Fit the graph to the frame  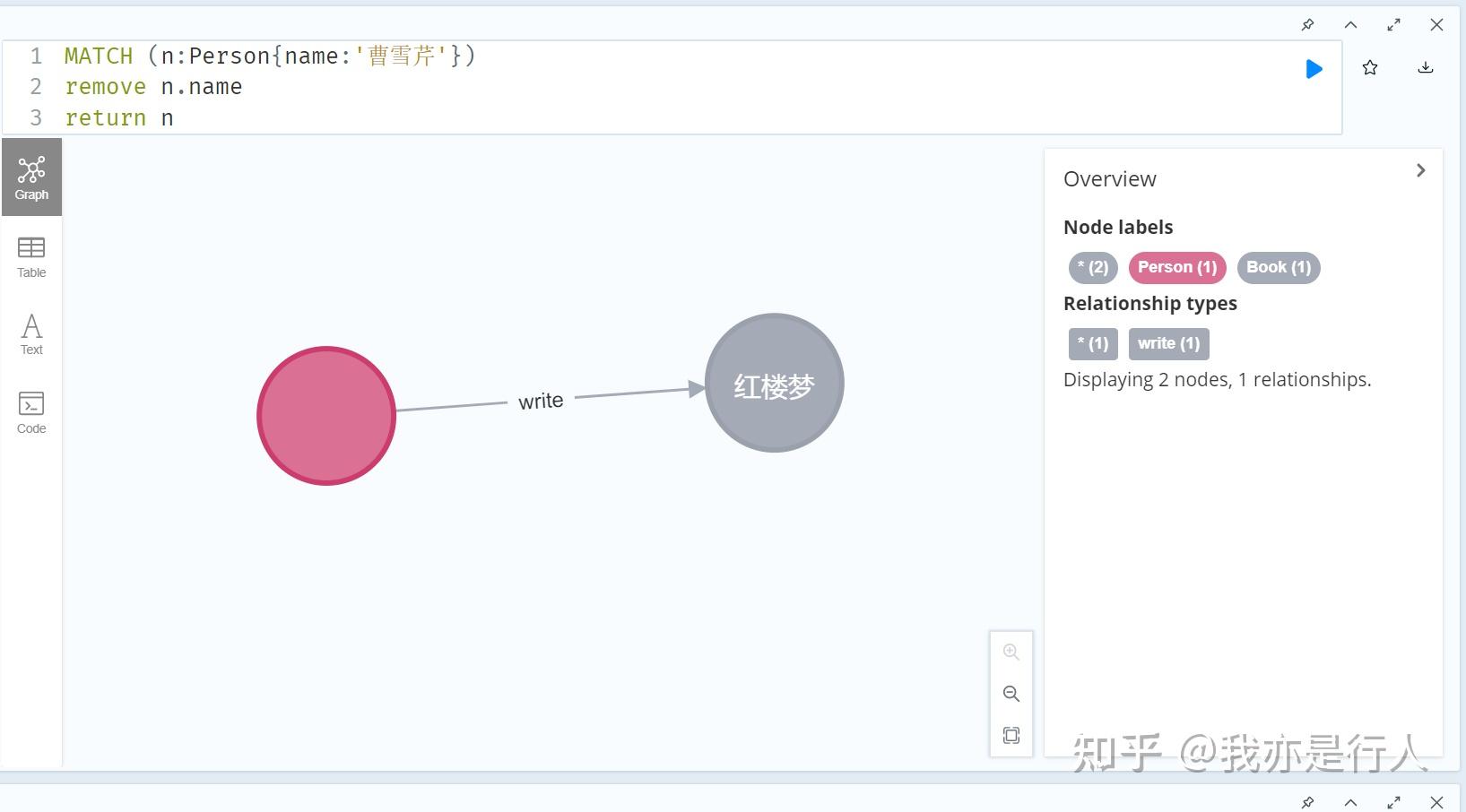[1011, 735]
